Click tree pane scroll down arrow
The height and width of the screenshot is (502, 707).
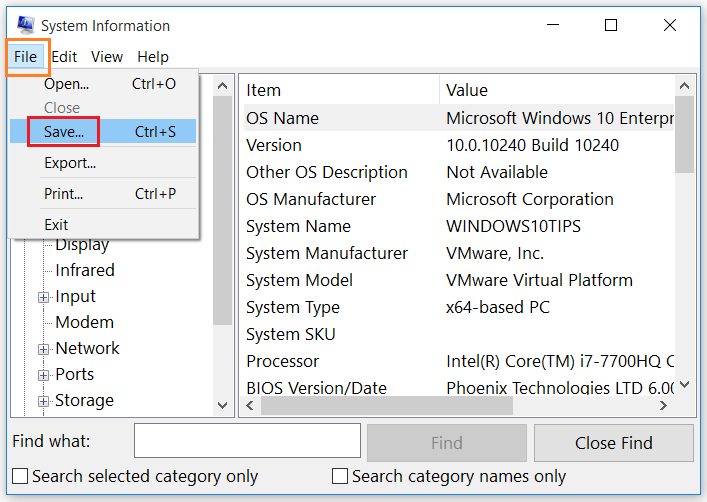click(x=222, y=405)
